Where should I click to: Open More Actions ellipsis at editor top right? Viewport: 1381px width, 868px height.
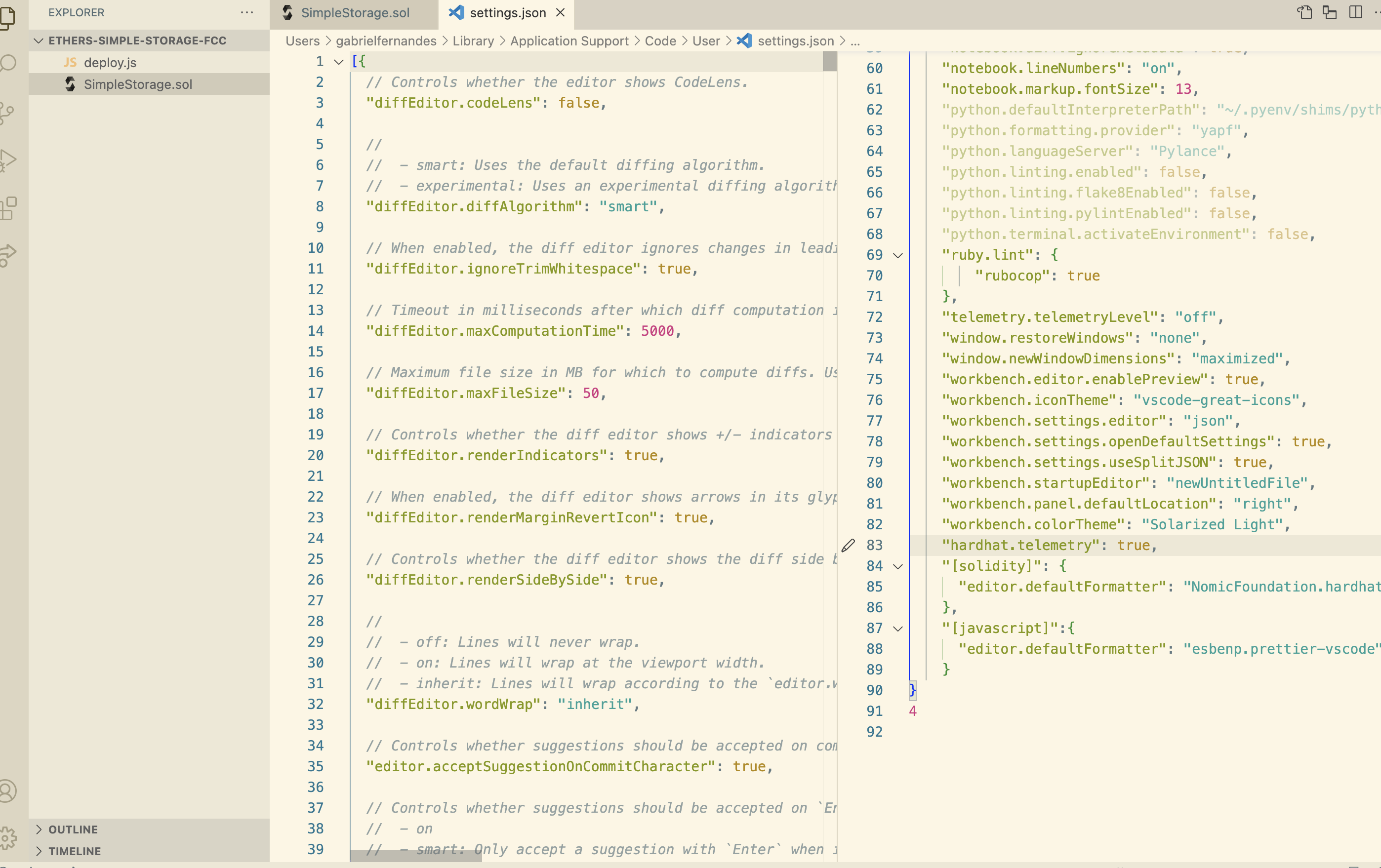point(1377,12)
